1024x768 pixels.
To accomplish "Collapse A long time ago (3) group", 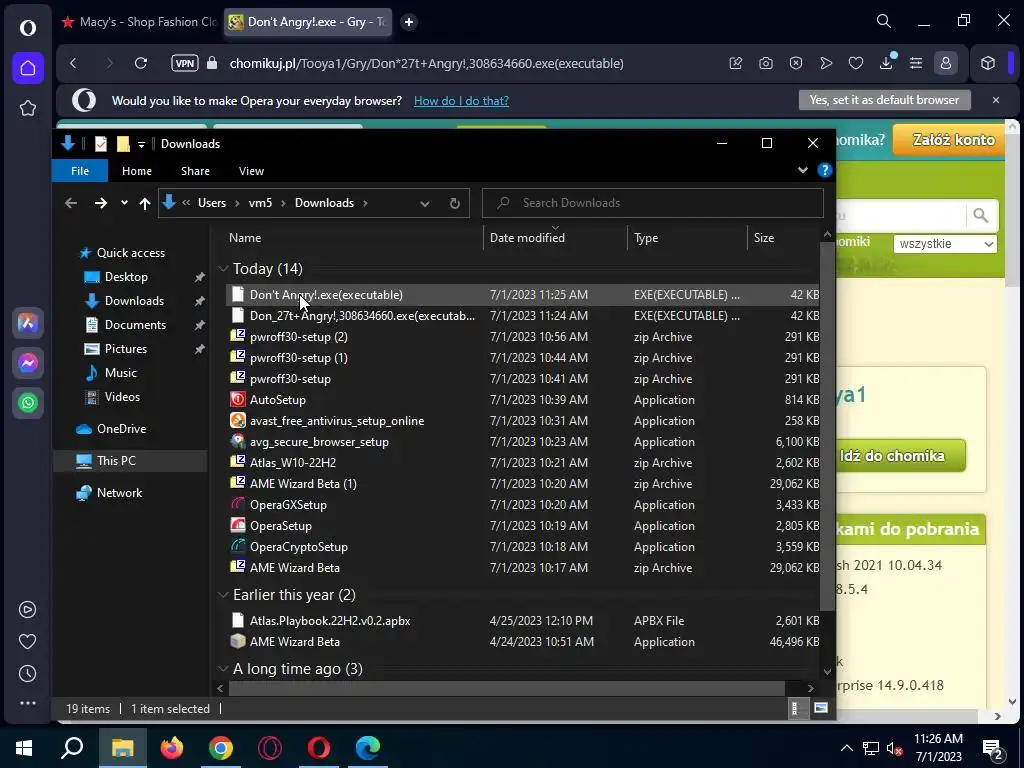I will tap(223, 669).
